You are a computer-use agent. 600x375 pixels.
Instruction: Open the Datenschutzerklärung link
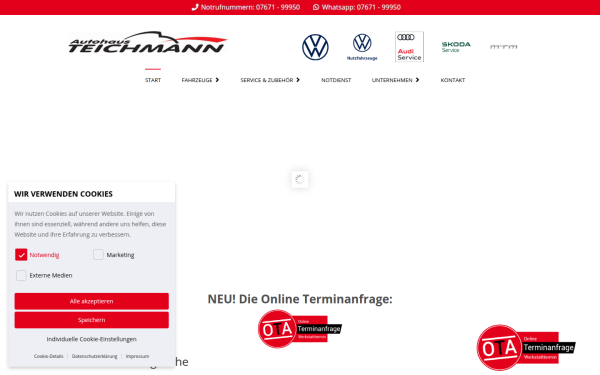pyautogui.click(x=95, y=356)
